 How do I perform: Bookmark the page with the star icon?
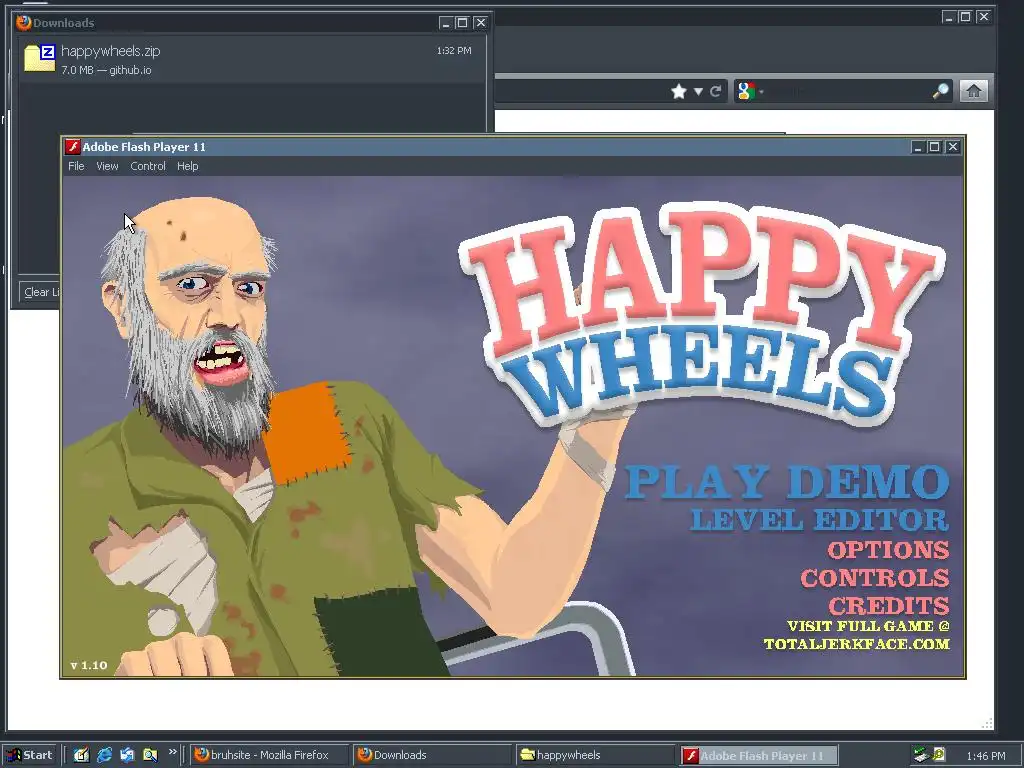pyautogui.click(x=679, y=91)
